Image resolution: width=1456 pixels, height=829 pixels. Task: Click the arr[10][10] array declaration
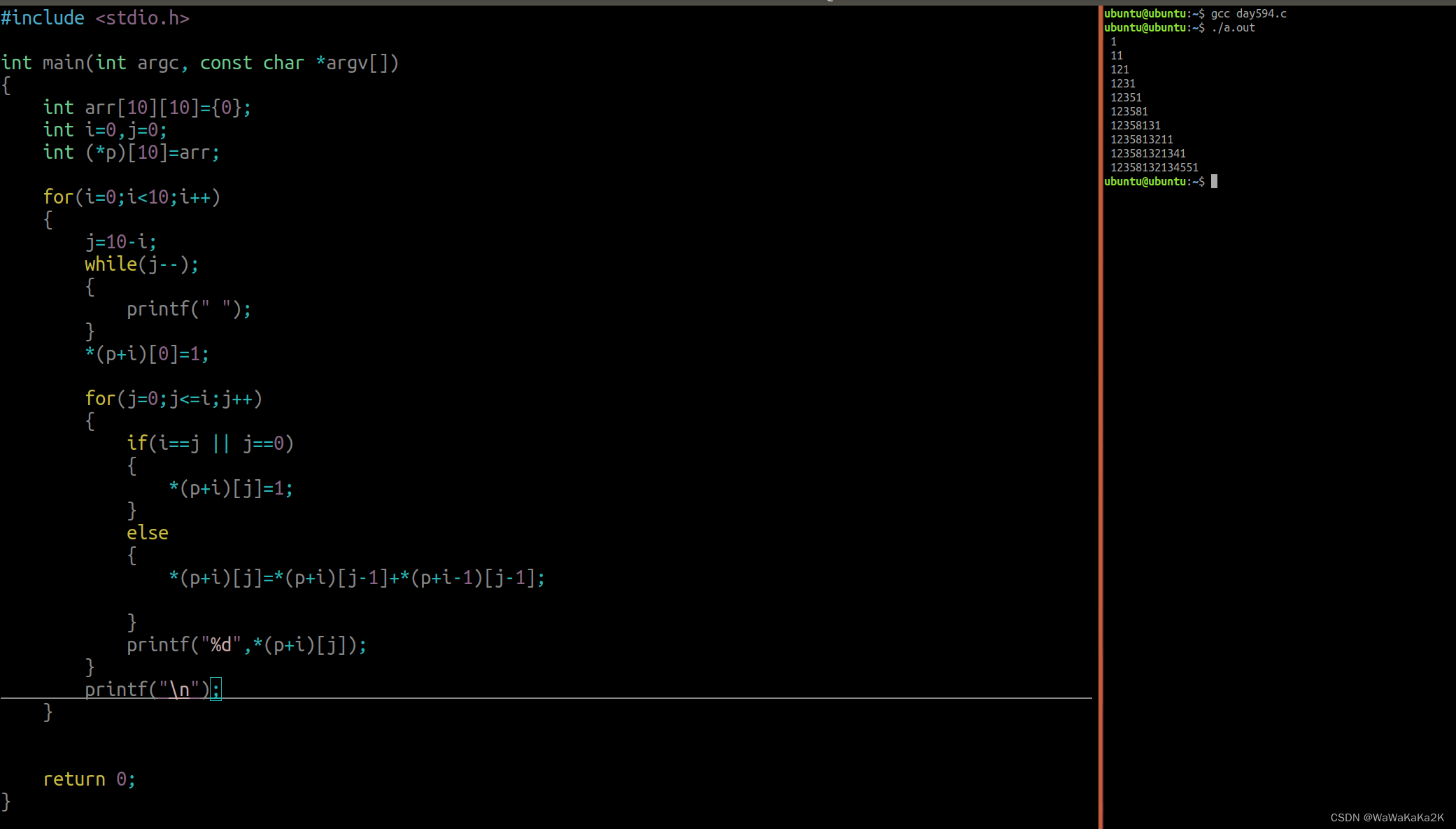pos(147,108)
